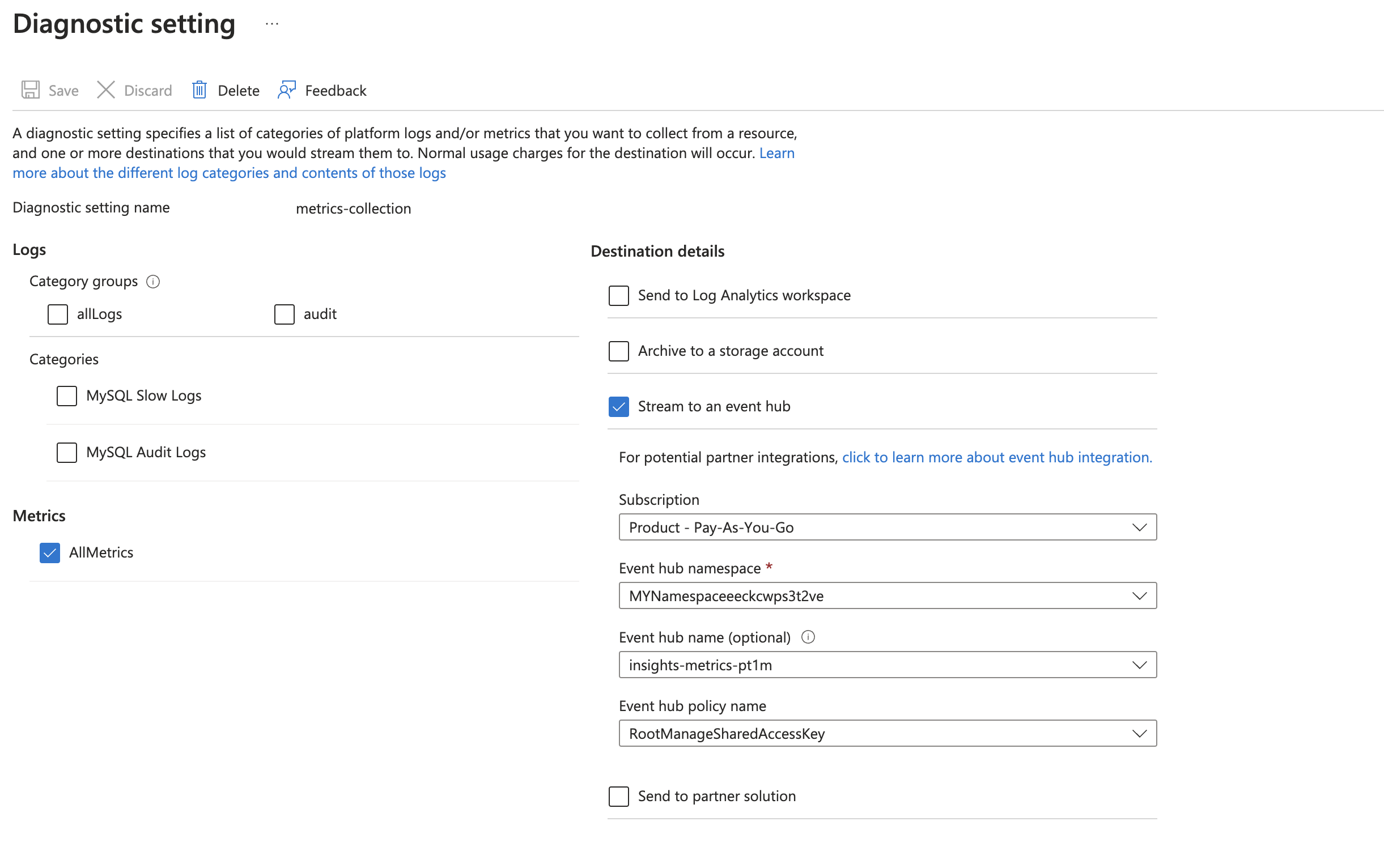
Task: Check Send to Log Analytics workspace
Action: [x=618, y=295]
